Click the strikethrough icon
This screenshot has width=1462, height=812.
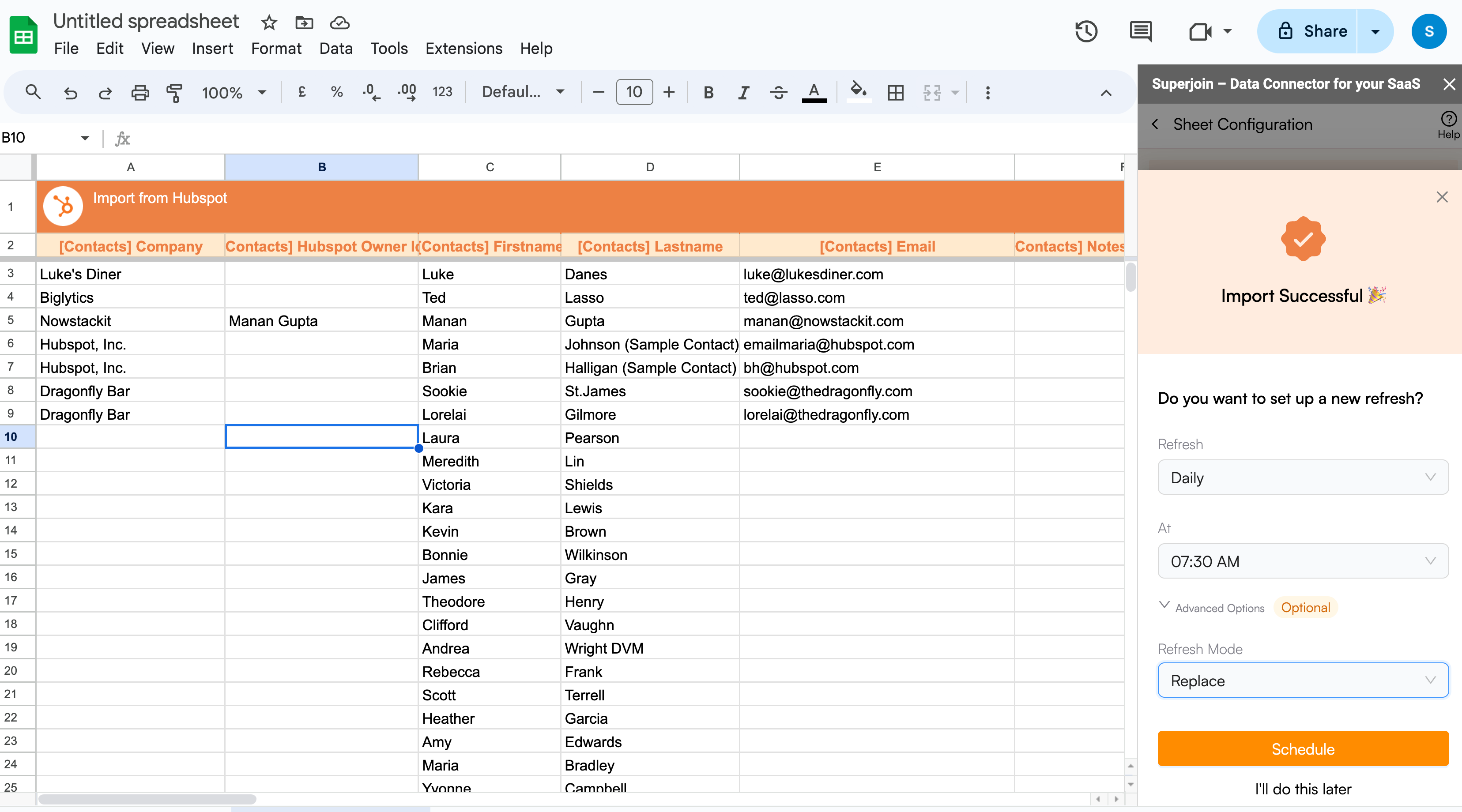(778, 93)
